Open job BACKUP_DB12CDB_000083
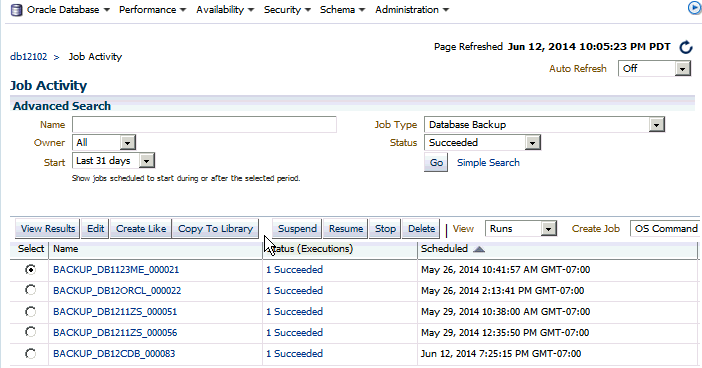702x368 pixels. click(114, 354)
